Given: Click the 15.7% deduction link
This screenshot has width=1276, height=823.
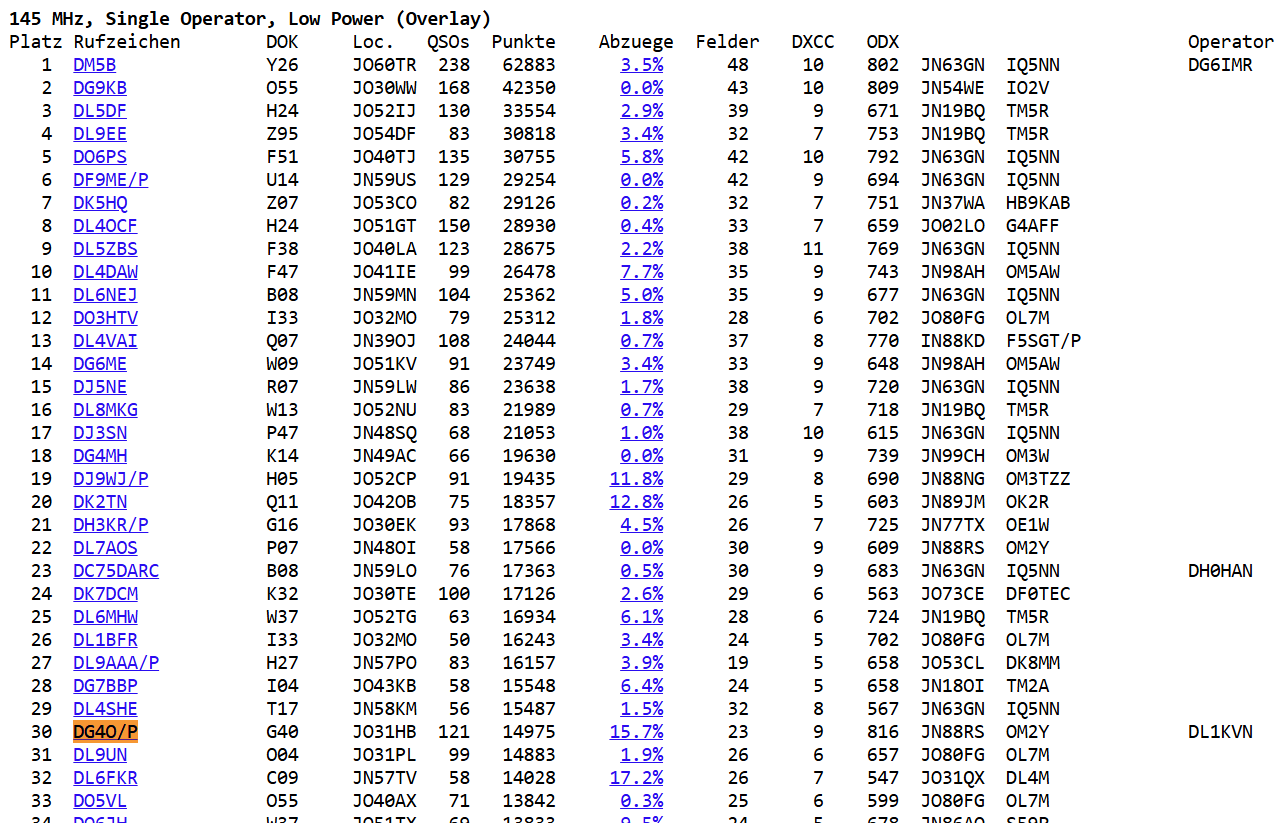Looking at the screenshot, I should pyautogui.click(x=636, y=732).
